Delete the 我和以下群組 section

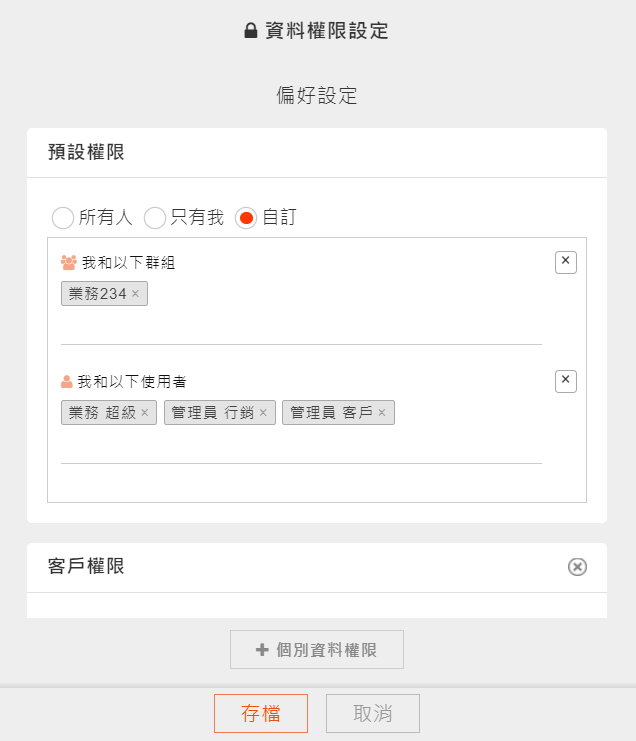click(566, 262)
